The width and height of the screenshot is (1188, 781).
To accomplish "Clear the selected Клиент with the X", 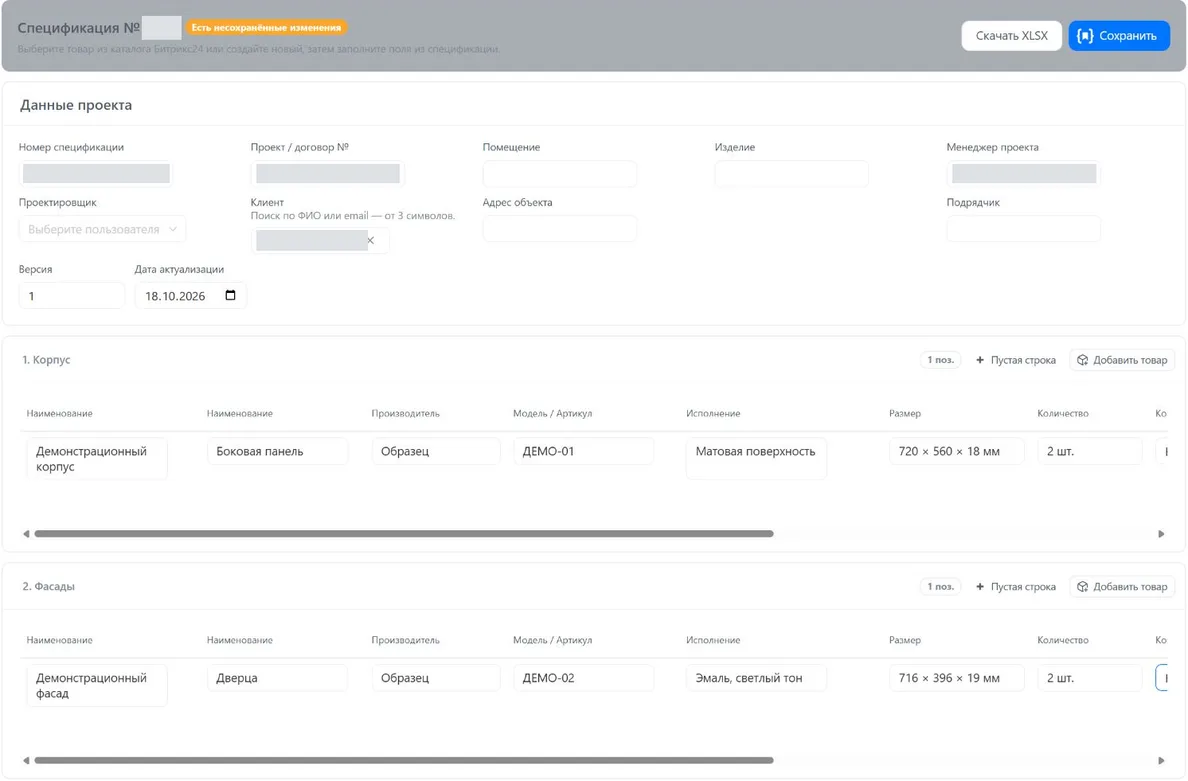I will pyautogui.click(x=370, y=240).
